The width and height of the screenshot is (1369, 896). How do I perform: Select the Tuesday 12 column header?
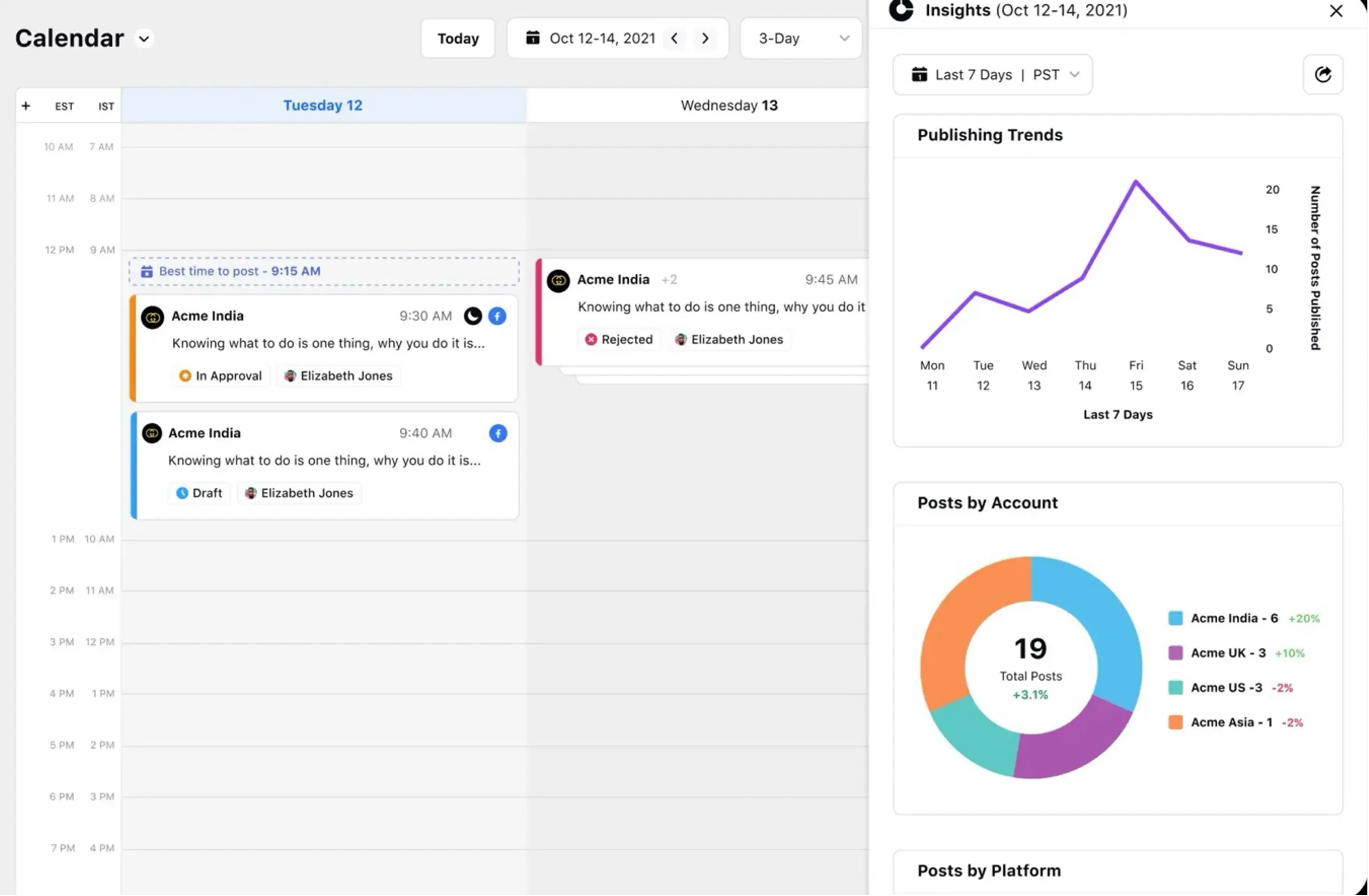coord(323,105)
